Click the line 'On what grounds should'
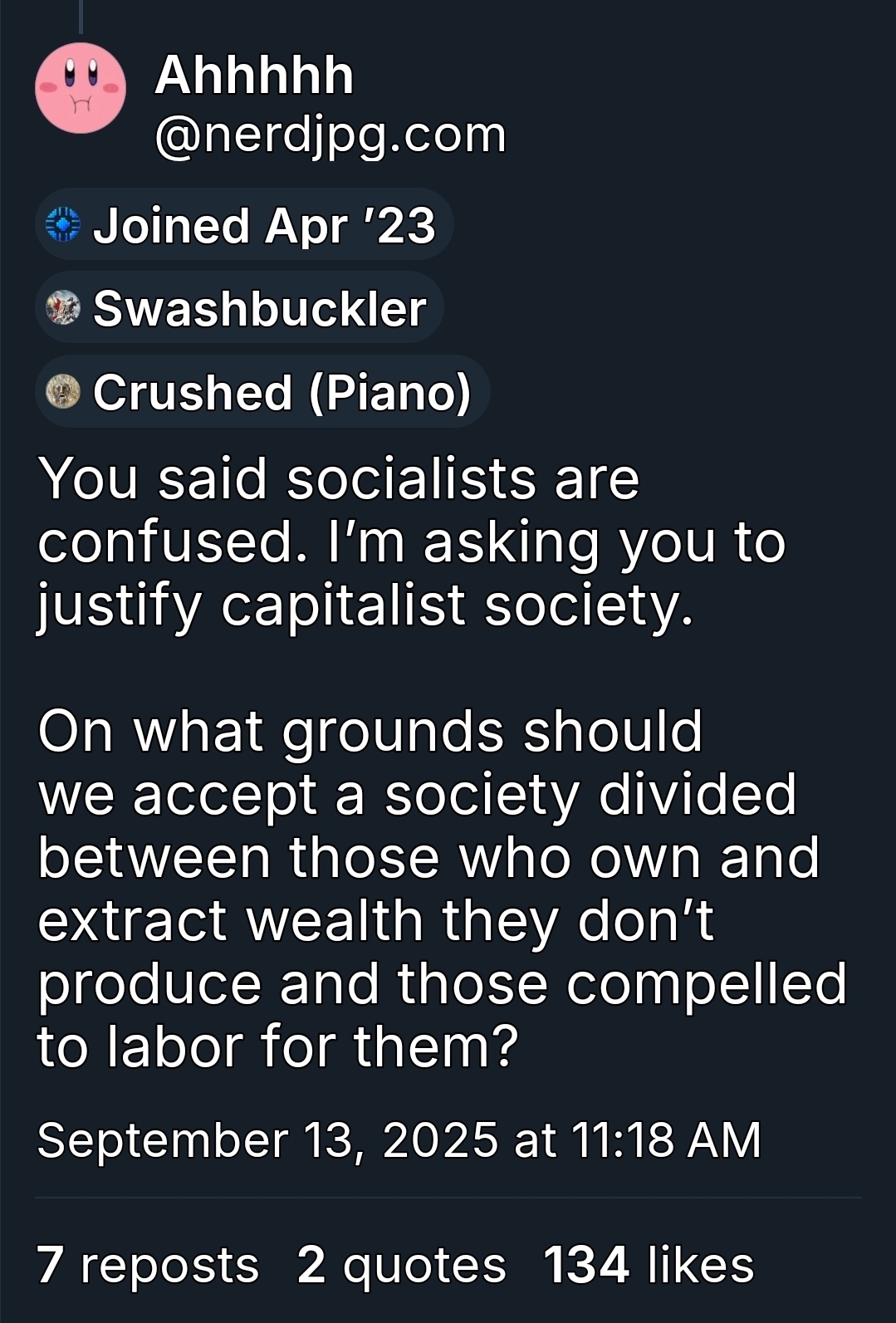 [x=370, y=732]
